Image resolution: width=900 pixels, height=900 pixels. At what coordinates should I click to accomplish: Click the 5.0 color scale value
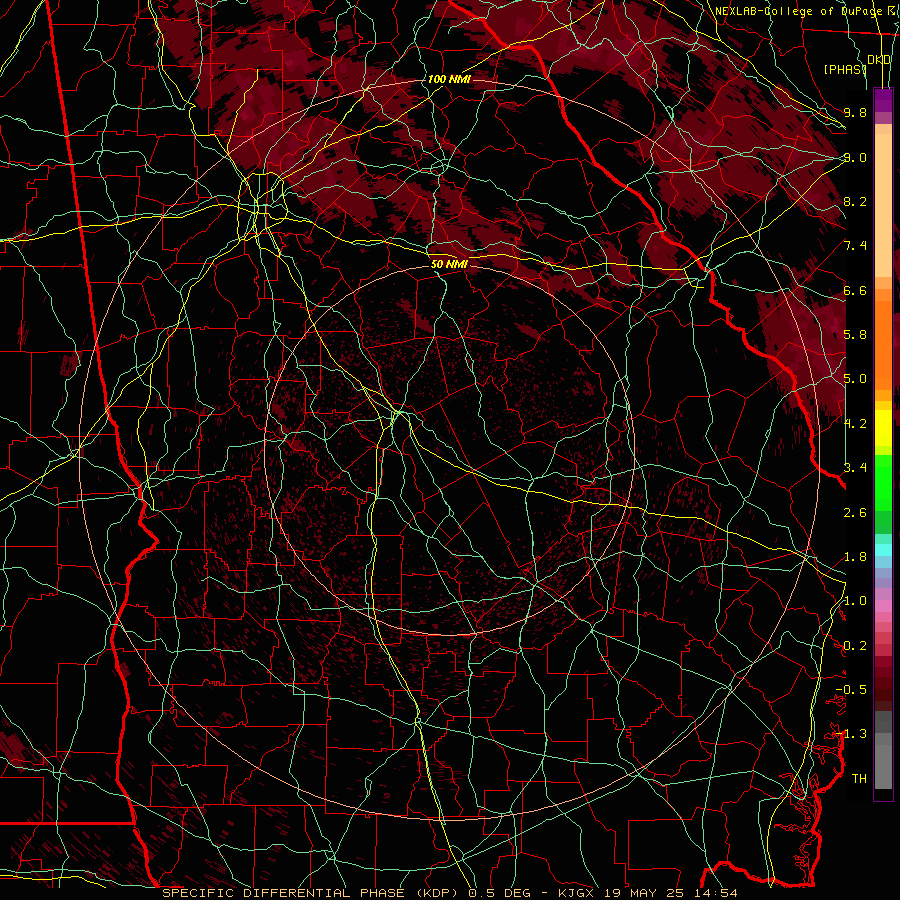(855, 379)
